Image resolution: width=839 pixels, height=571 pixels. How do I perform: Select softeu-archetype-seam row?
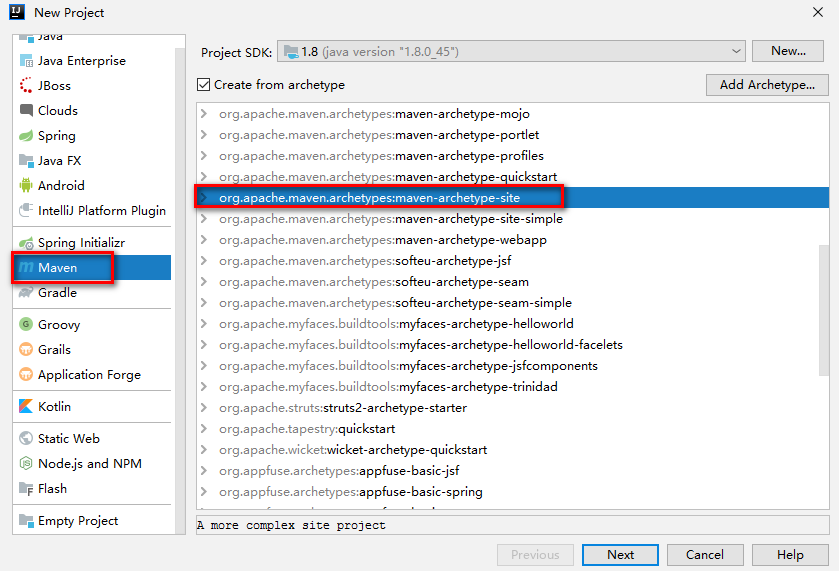[x=513, y=281]
